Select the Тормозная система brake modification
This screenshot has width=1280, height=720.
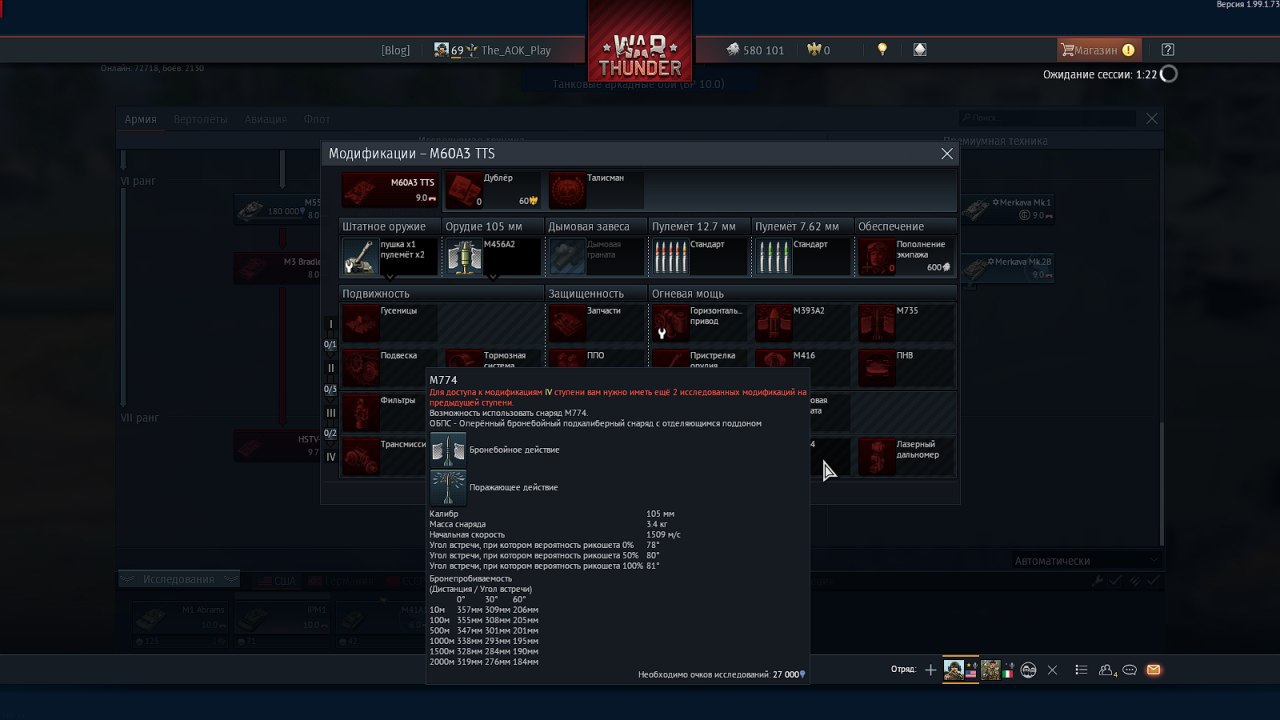tap(493, 360)
